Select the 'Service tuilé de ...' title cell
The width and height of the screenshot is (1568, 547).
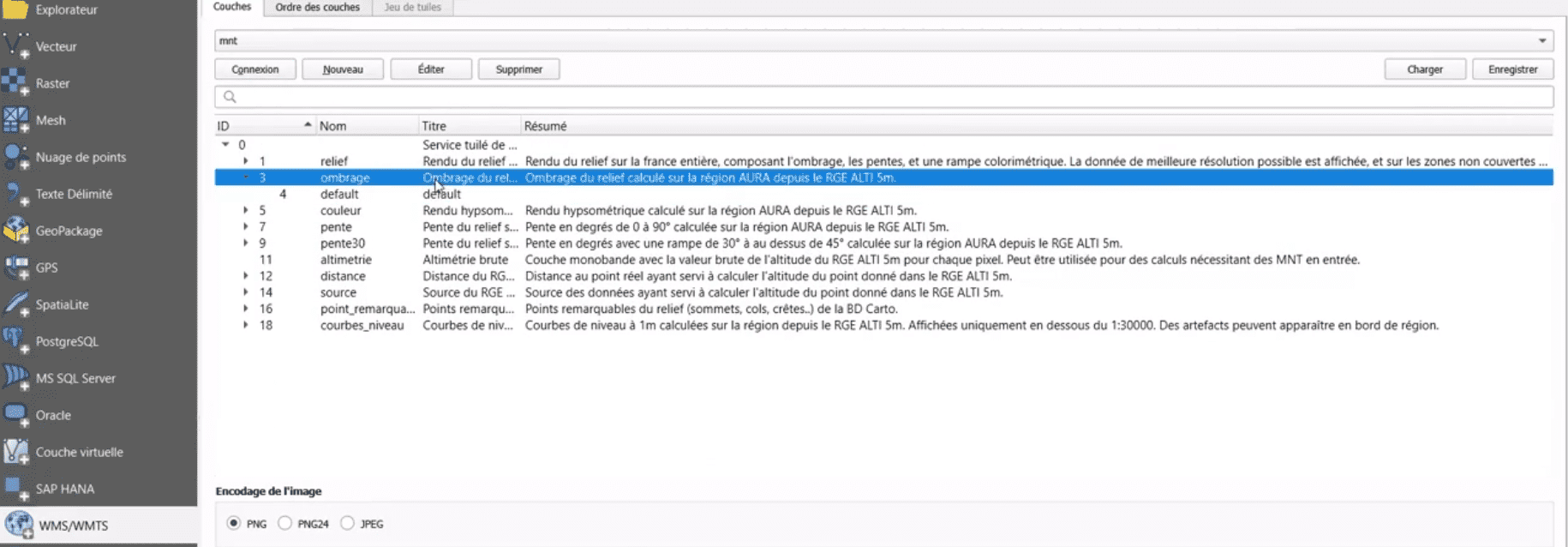(x=470, y=145)
